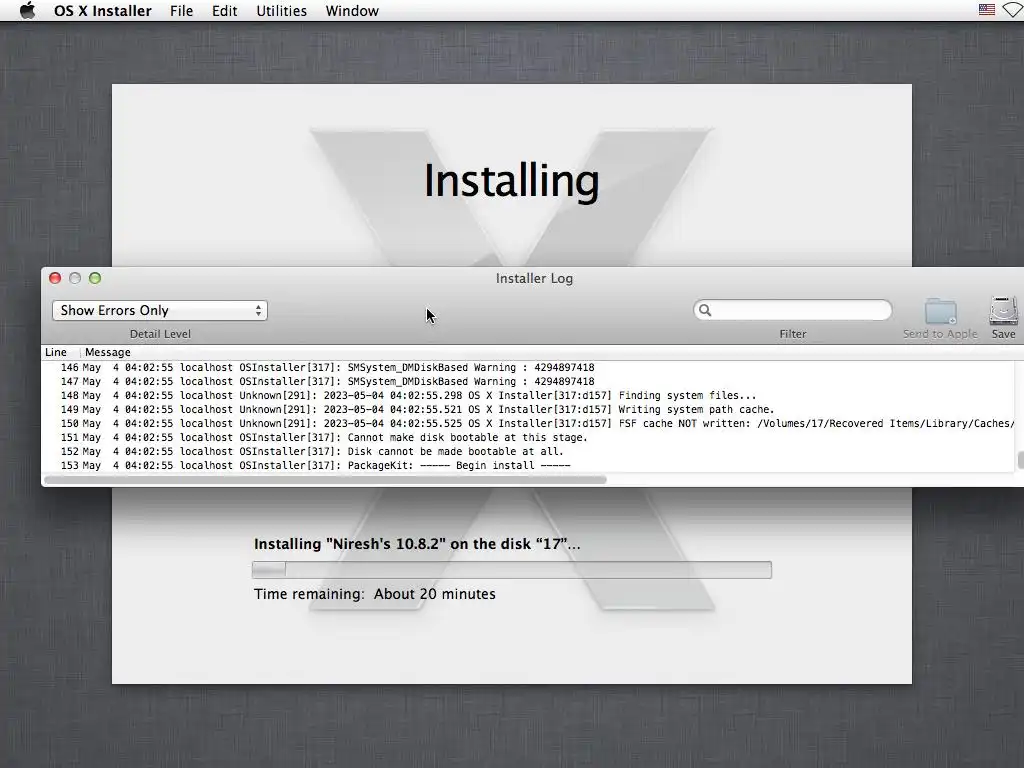Screen dimensions: 1024x768
Task: Open the Utilities menu
Action: pyautogui.click(x=281, y=11)
